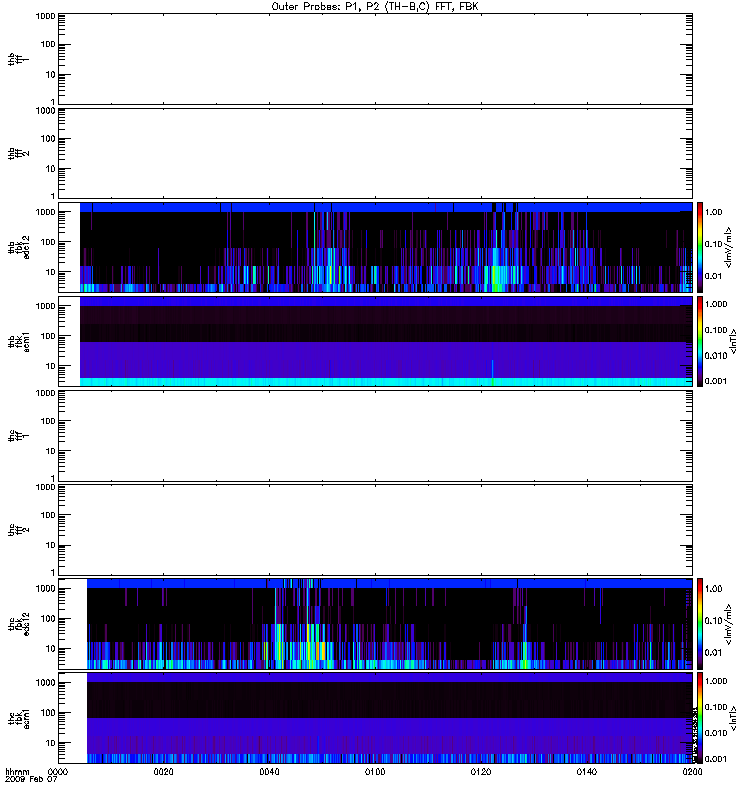Click '0.10' on thb edc12 color bar scale

coord(713,244)
